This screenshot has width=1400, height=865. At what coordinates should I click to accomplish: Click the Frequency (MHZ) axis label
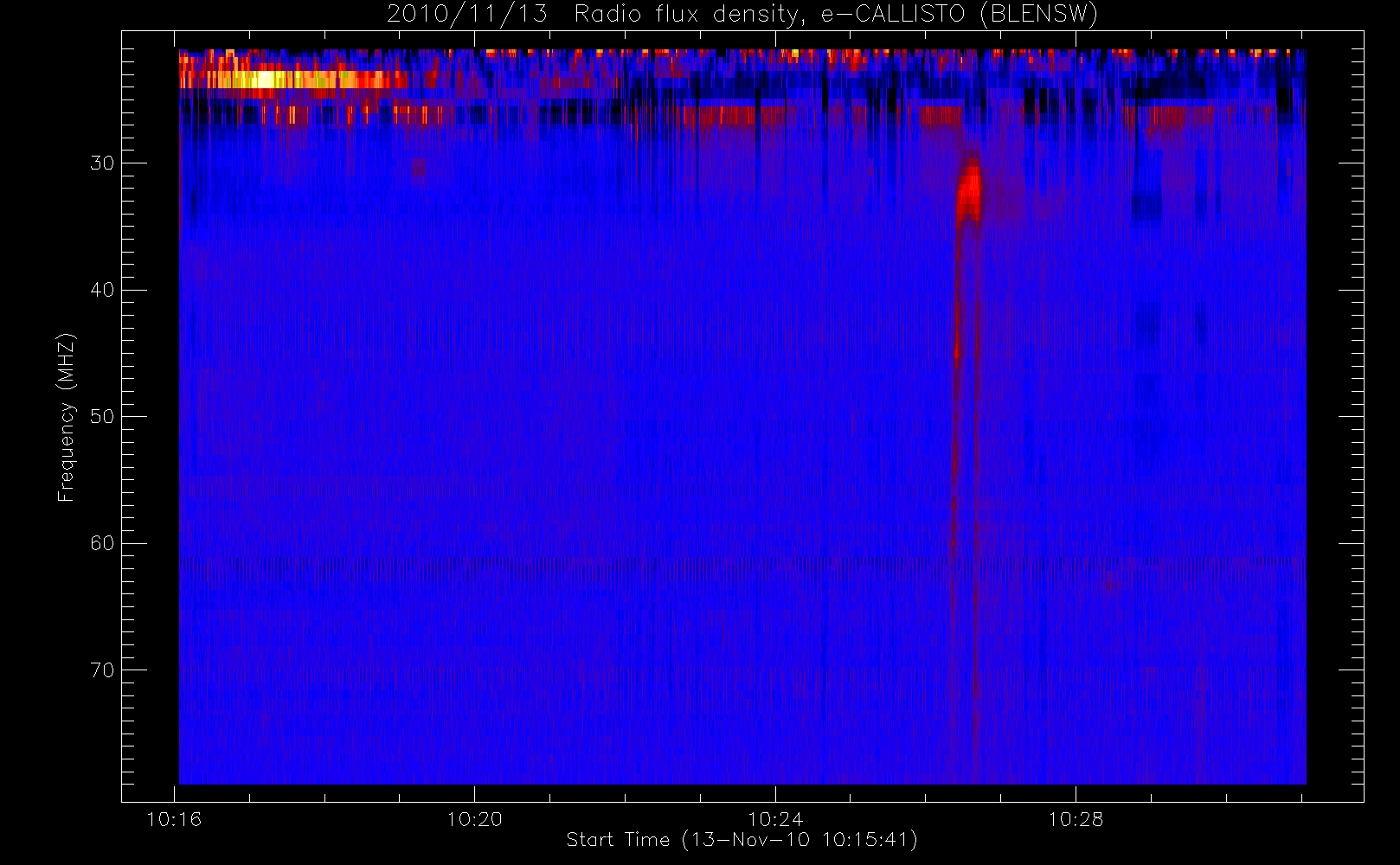[66, 417]
